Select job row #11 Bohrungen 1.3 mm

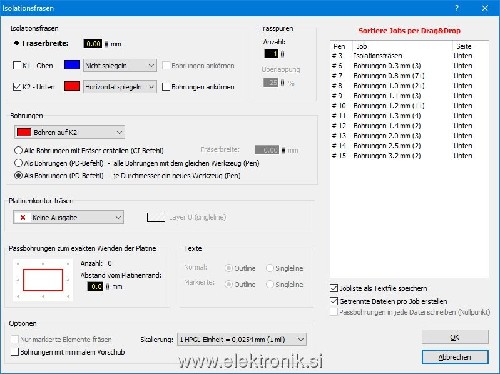tap(409, 116)
